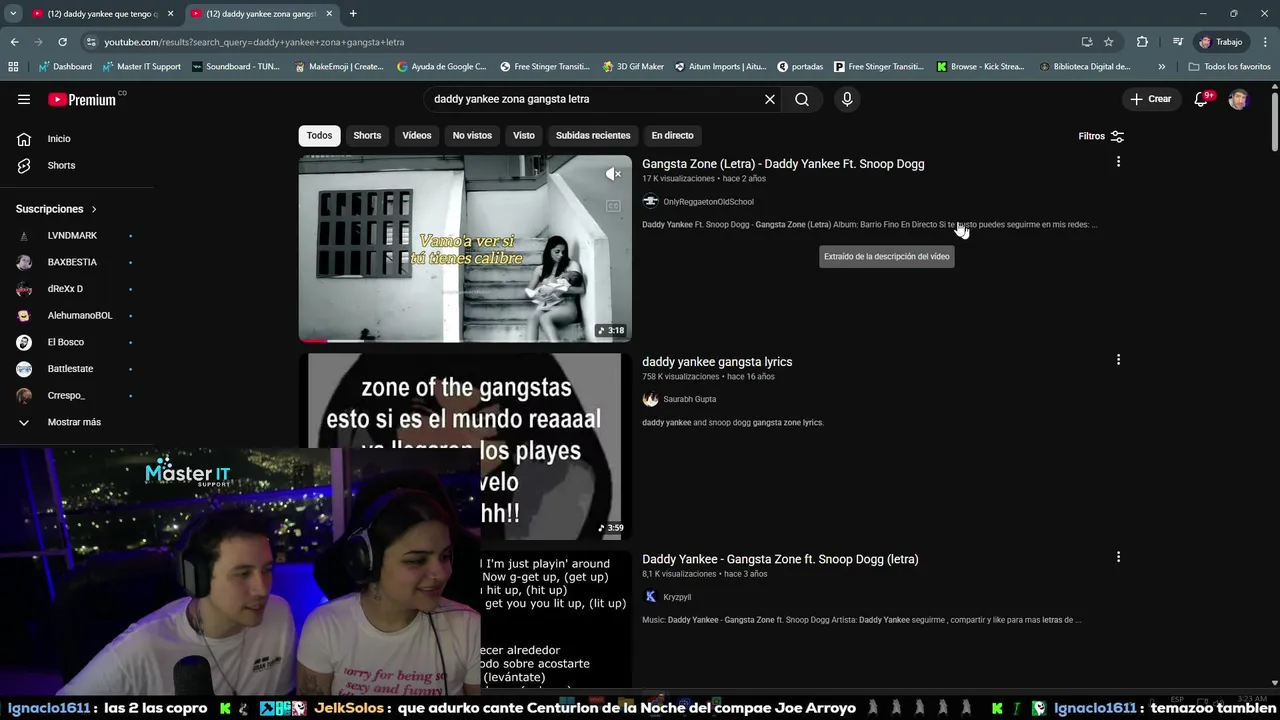1280x720 pixels.
Task: Show more bookmarks with the overflow chevron
Action: 1161,67
